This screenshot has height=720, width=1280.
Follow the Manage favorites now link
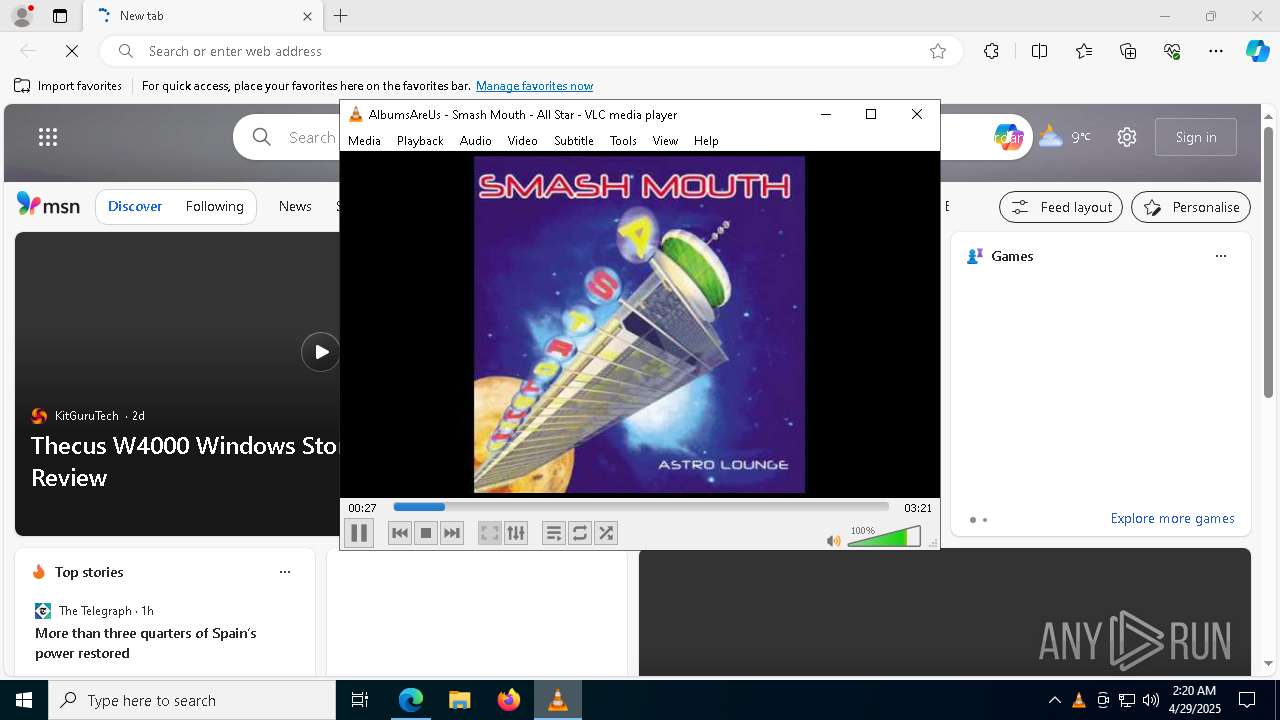tap(534, 86)
